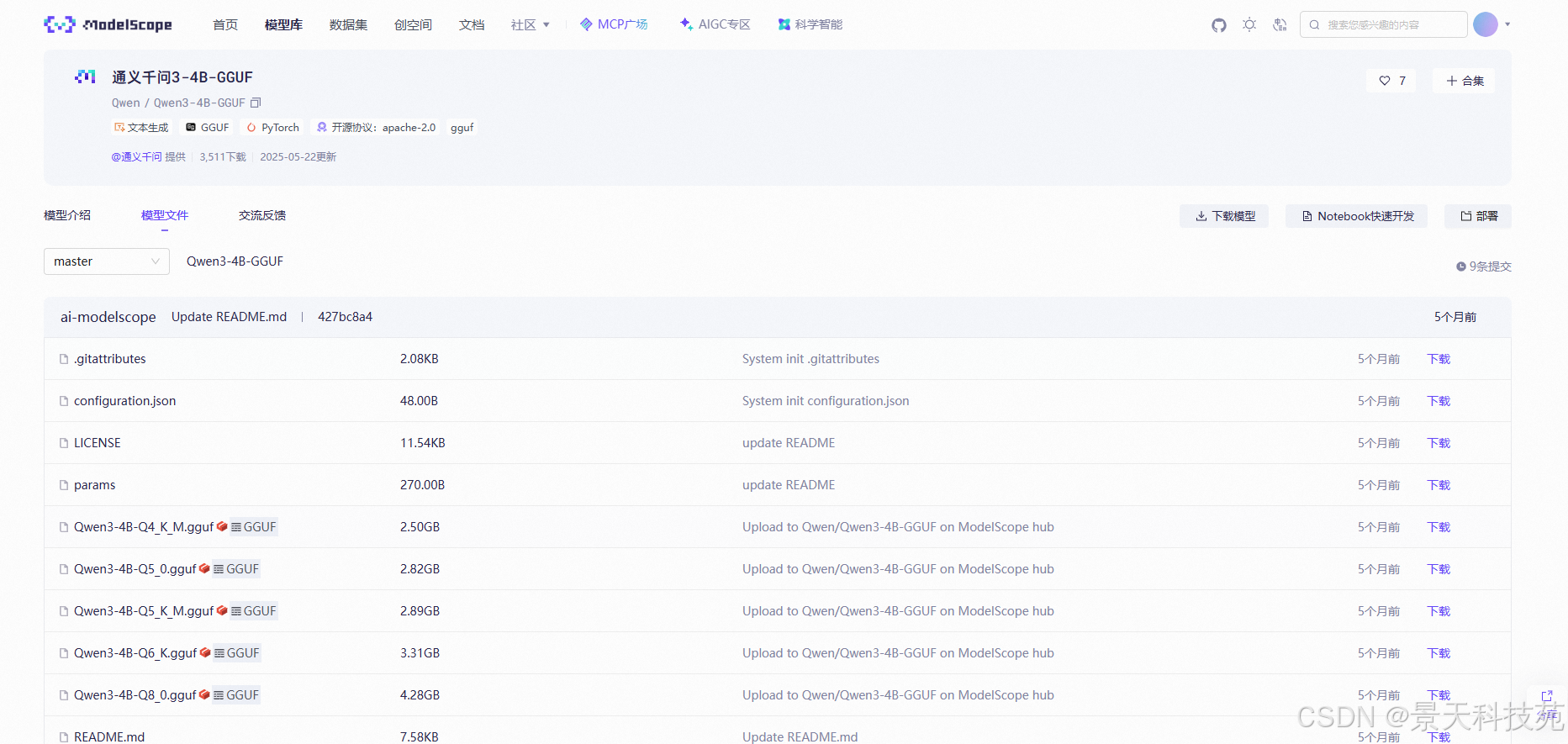Switch language with the 中/En icon
This screenshot has width=1568, height=744.
[x=1280, y=25]
